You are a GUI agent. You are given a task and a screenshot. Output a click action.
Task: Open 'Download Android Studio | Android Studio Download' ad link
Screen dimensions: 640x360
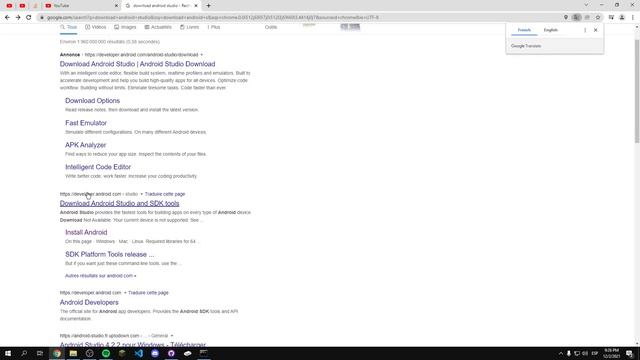(x=138, y=64)
